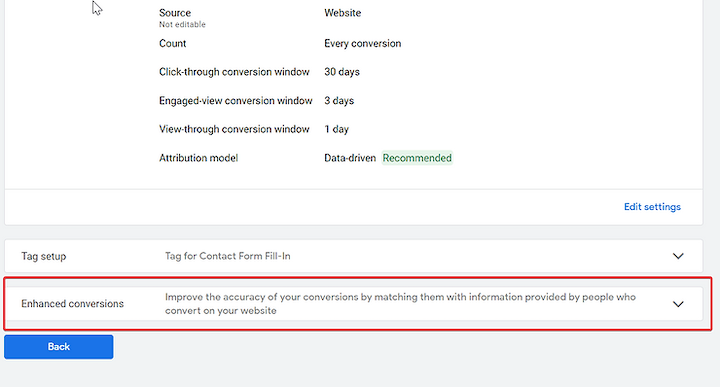Select the '30 days' window value

click(x=342, y=72)
